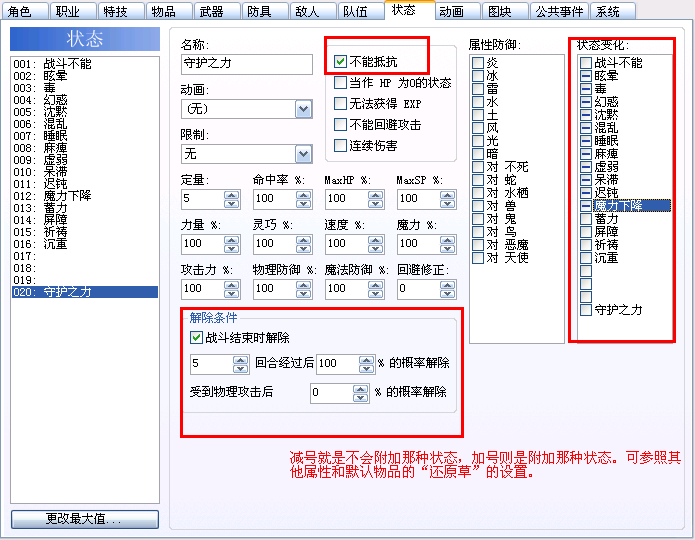
Task: Select state 016: 沉重
Action: pos(85,244)
